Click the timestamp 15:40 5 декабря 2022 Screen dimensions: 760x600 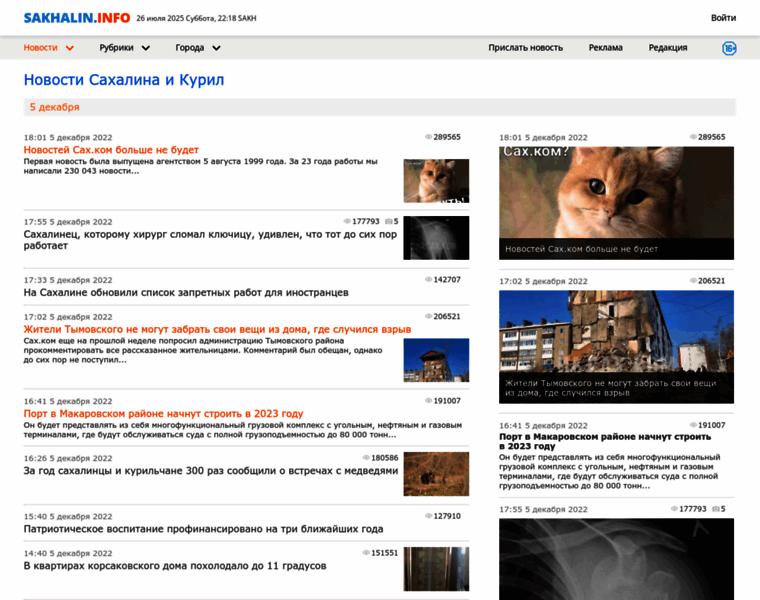pyautogui.click(x=68, y=517)
